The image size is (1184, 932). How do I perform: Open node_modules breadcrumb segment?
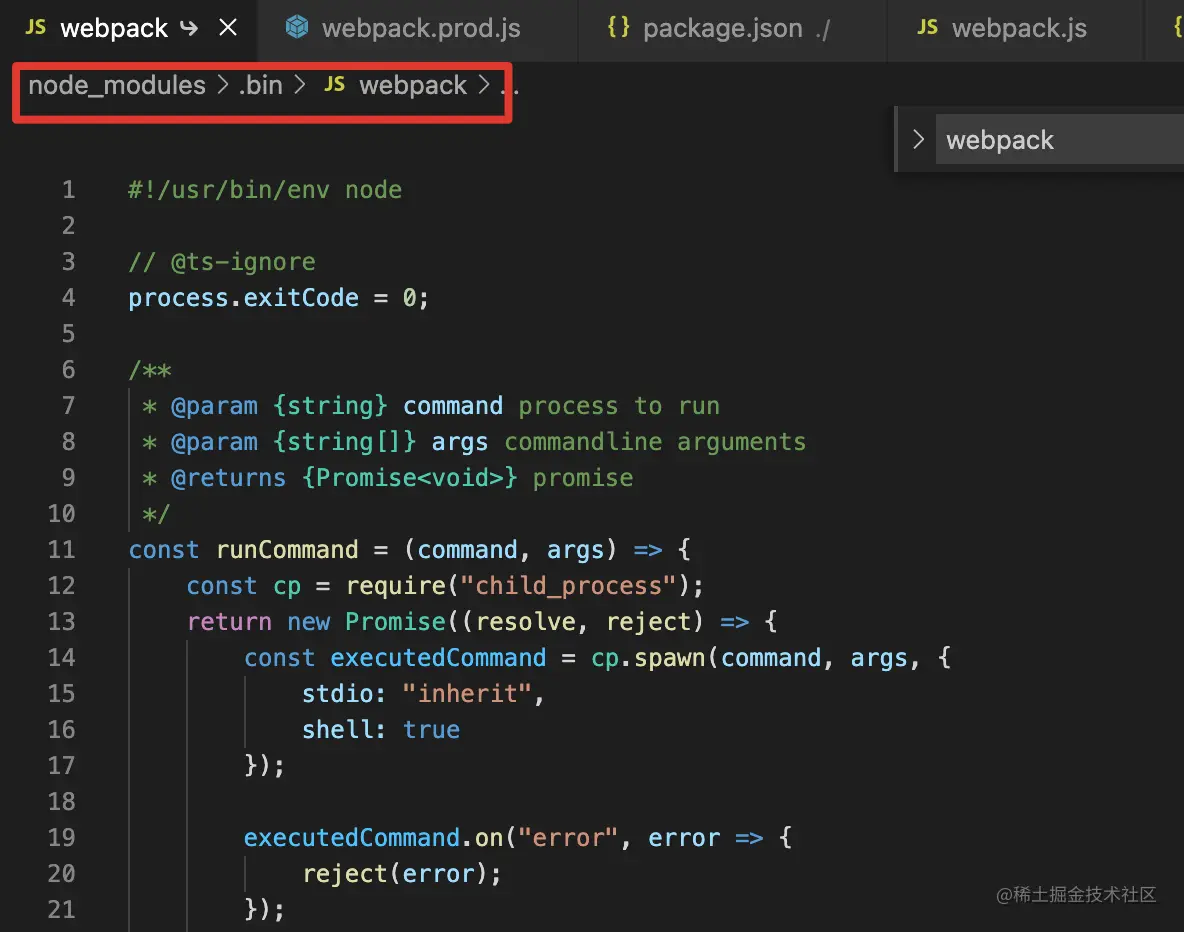click(x=117, y=85)
